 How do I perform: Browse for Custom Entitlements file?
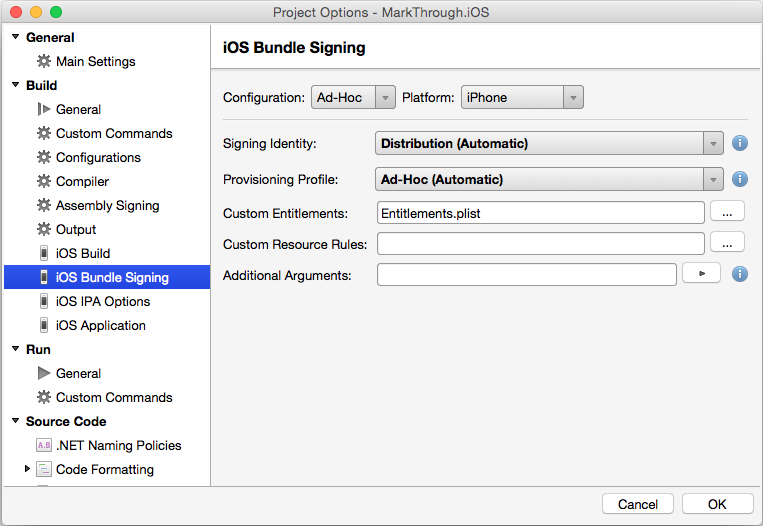point(727,212)
